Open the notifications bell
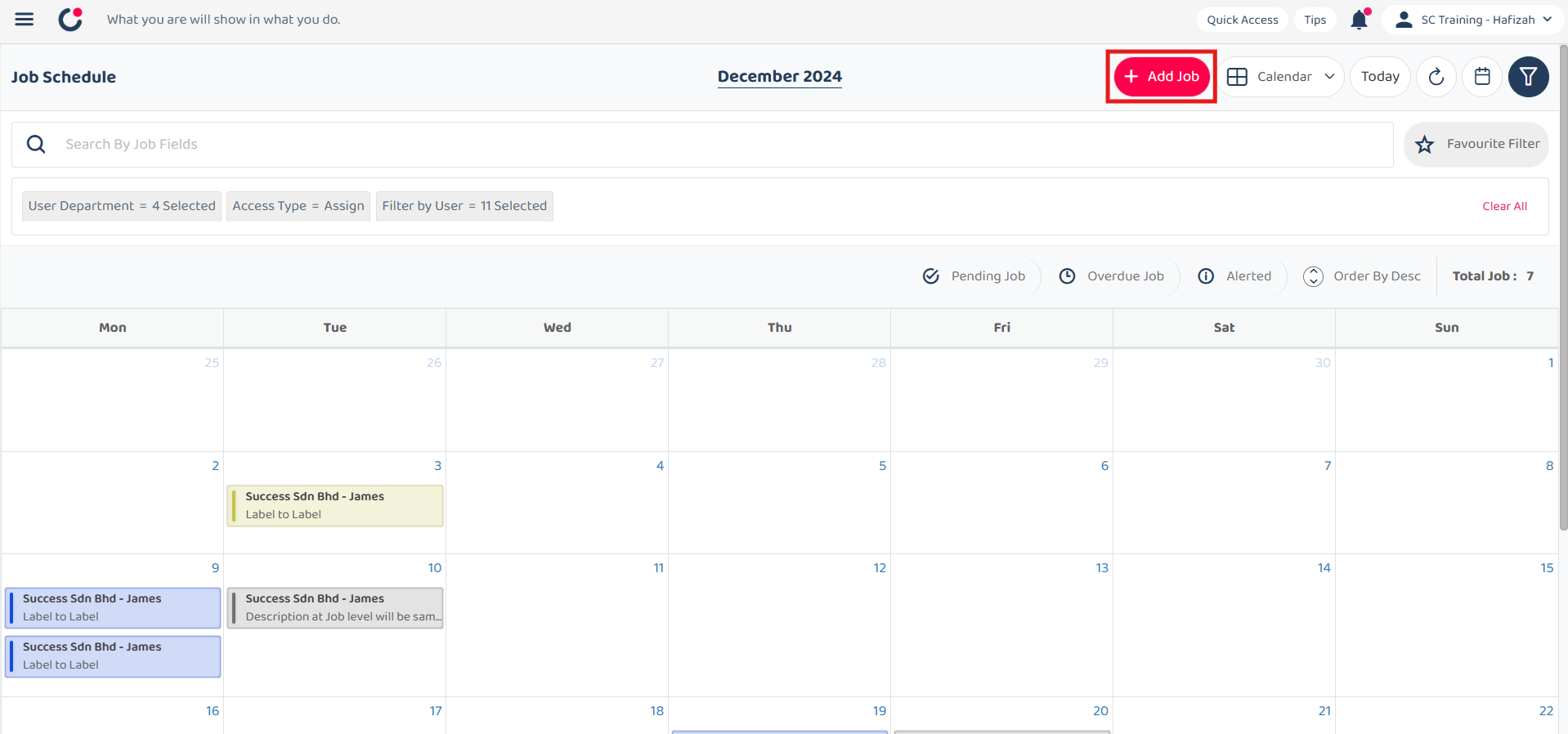The height and width of the screenshot is (734, 1568). (x=1360, y=20)
